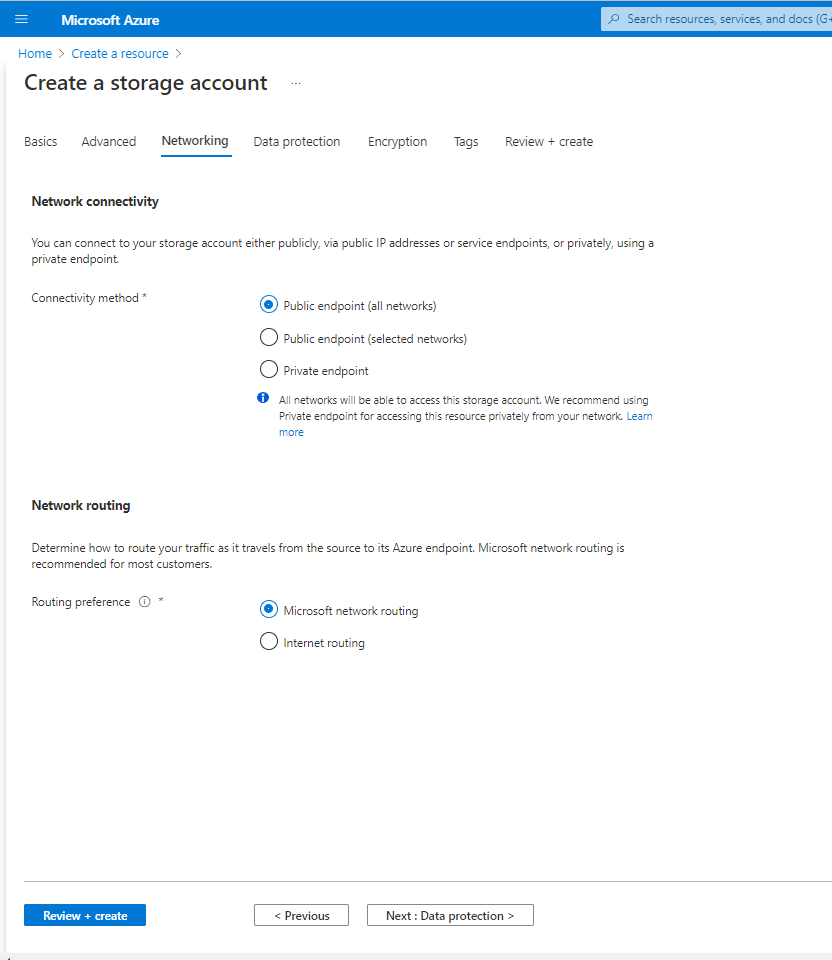Click the Previous button

tap(301, 915)
